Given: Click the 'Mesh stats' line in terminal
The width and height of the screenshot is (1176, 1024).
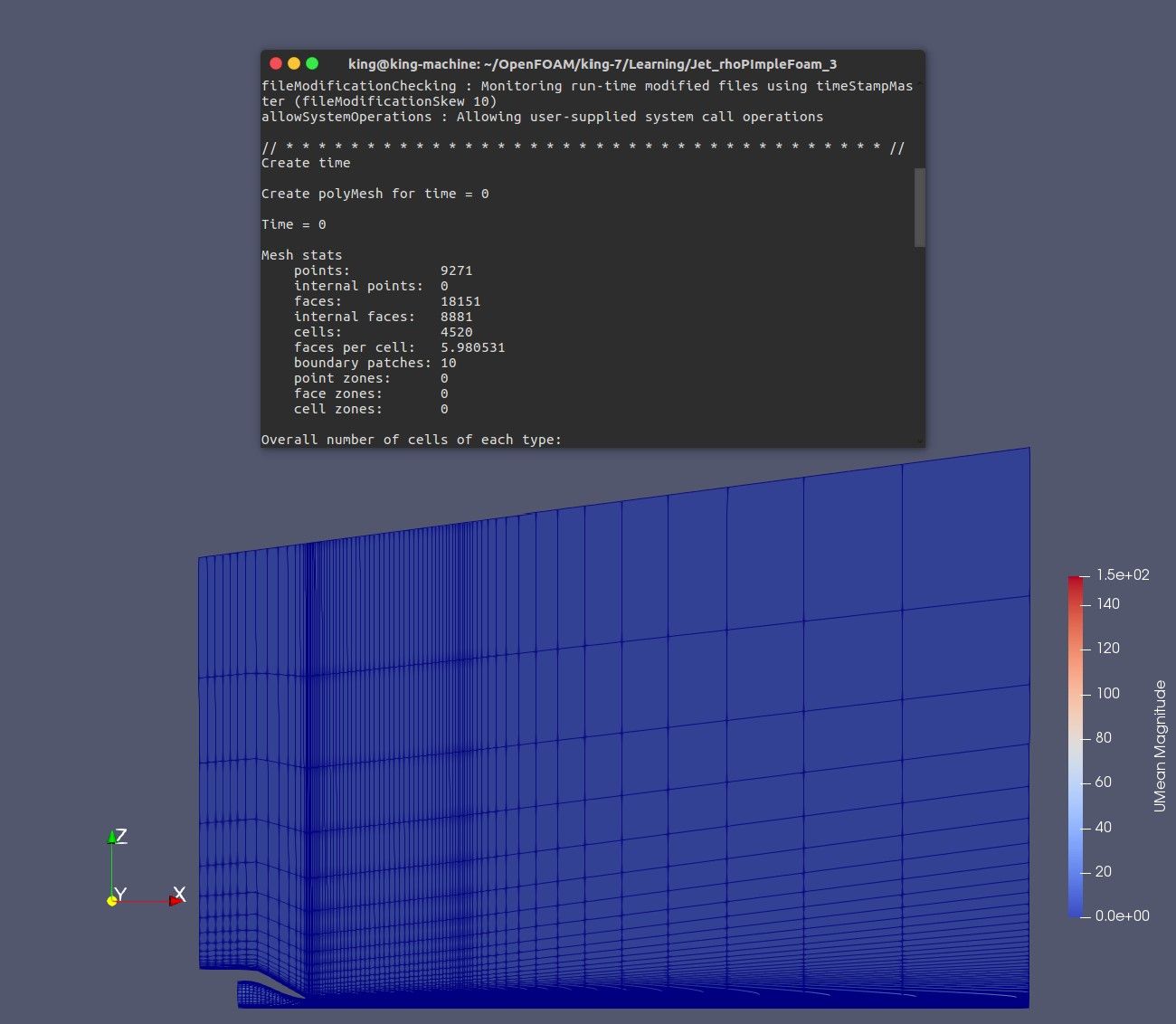Looking at the screenshot, I should [301, 255].
